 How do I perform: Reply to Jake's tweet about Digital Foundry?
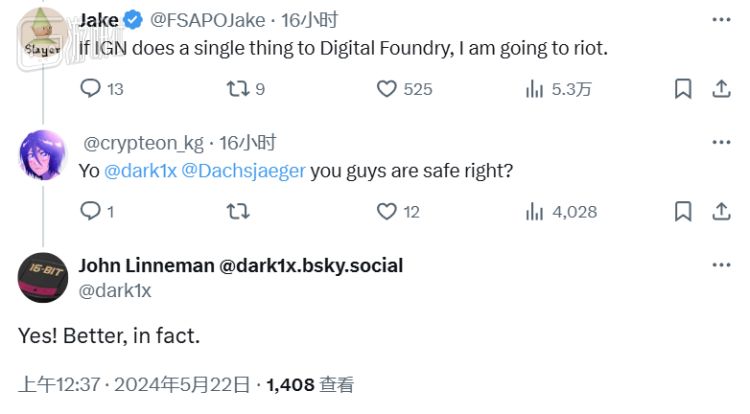click(x=90, y=89)
